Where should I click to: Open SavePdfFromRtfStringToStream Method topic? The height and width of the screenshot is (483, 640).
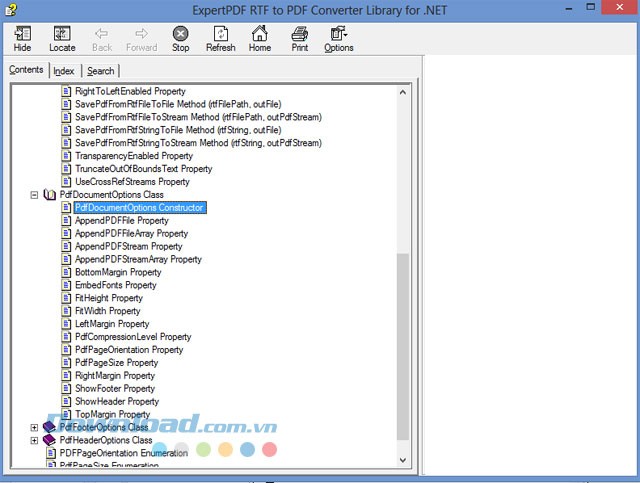[x=198, y=143]
